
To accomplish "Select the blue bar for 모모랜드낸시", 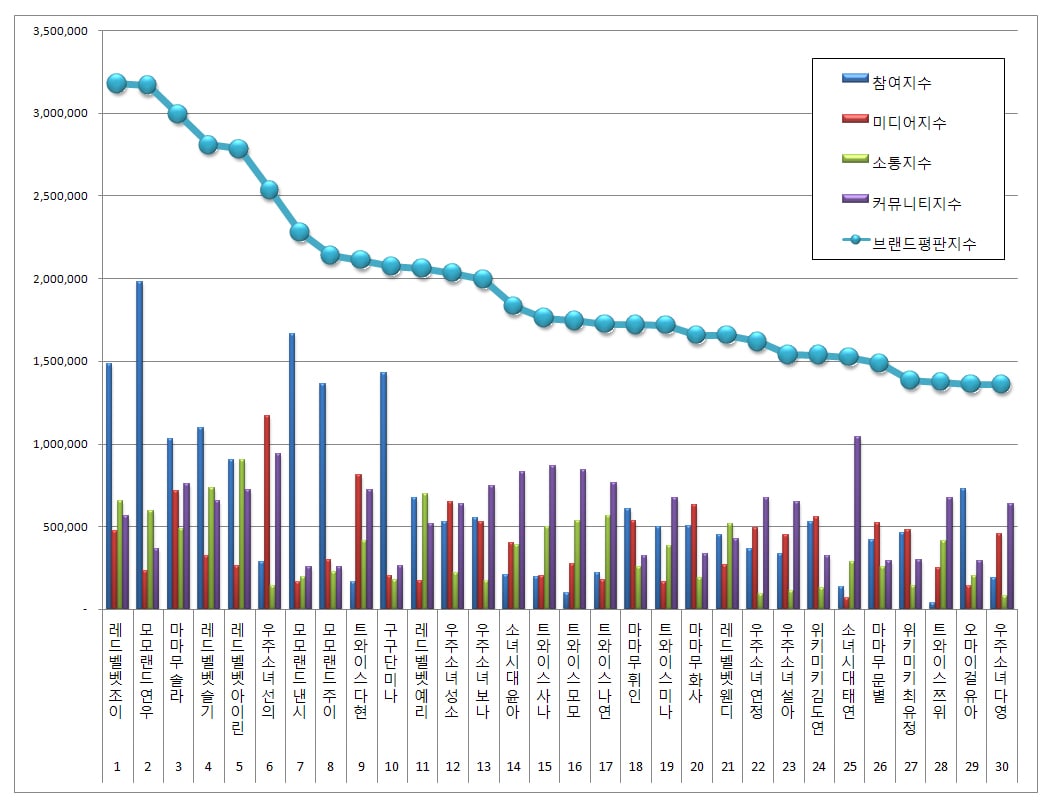I will [x=292, y=470].
